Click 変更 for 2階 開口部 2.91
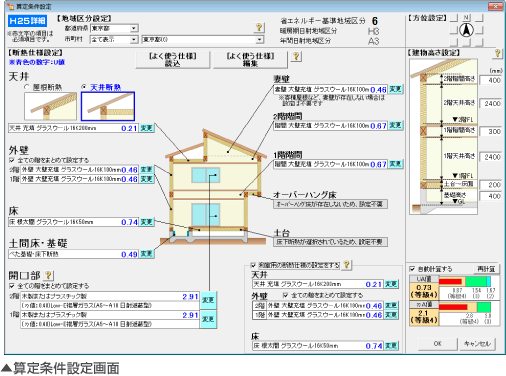506x376 pixels. [x=208, y=300]
